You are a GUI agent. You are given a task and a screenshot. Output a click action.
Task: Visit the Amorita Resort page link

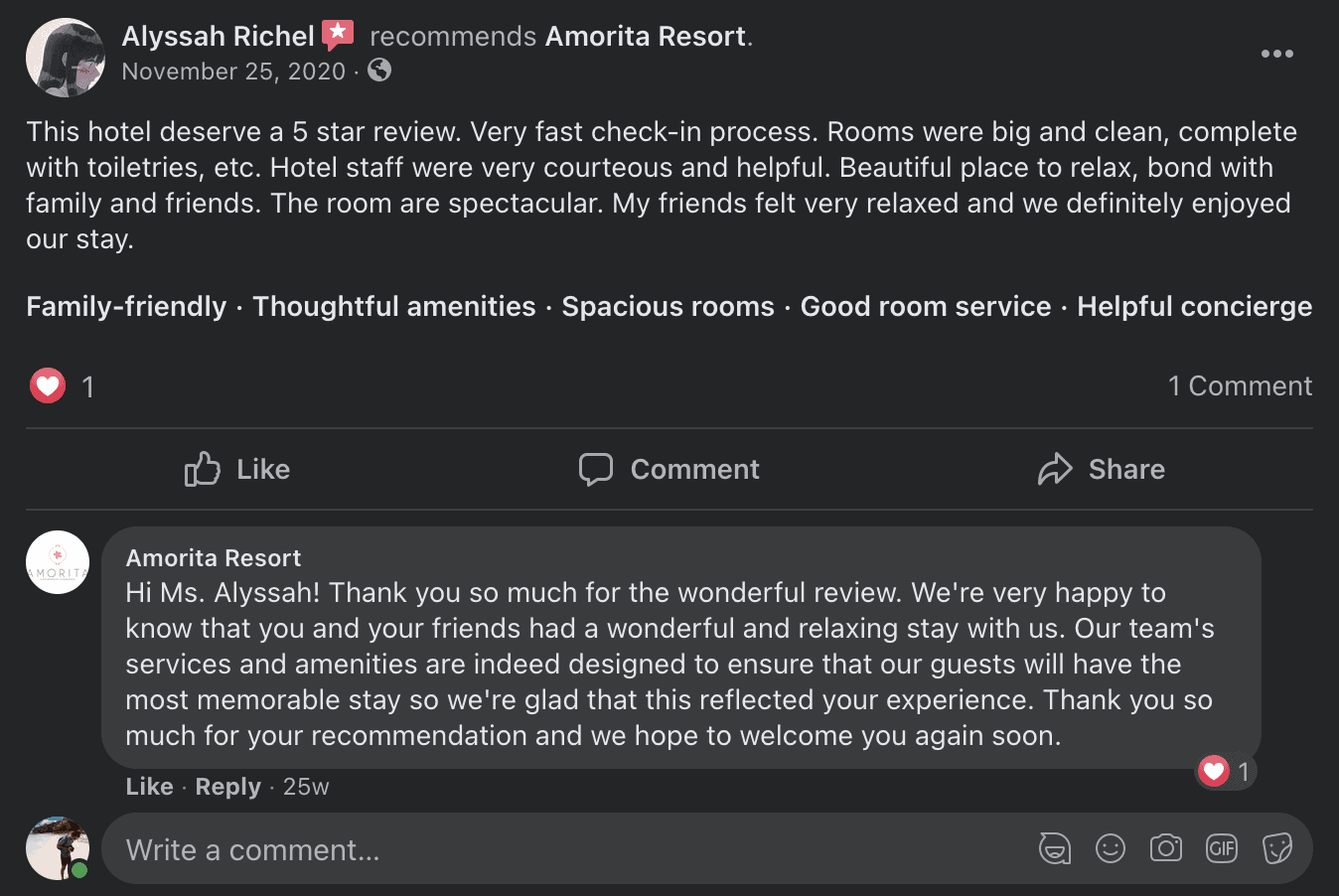[x=644, y=34]
